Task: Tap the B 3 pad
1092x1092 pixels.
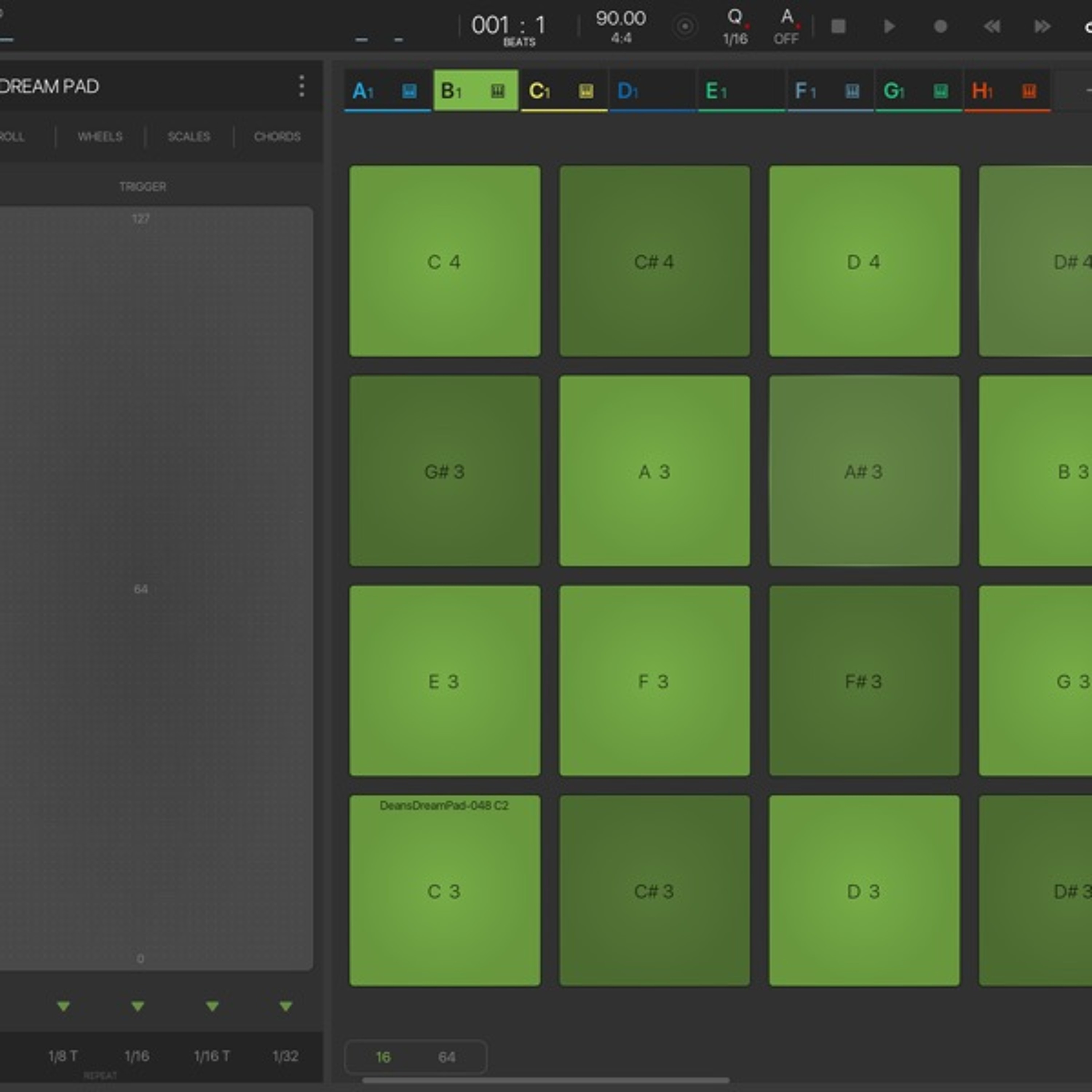Action: 1036,471
